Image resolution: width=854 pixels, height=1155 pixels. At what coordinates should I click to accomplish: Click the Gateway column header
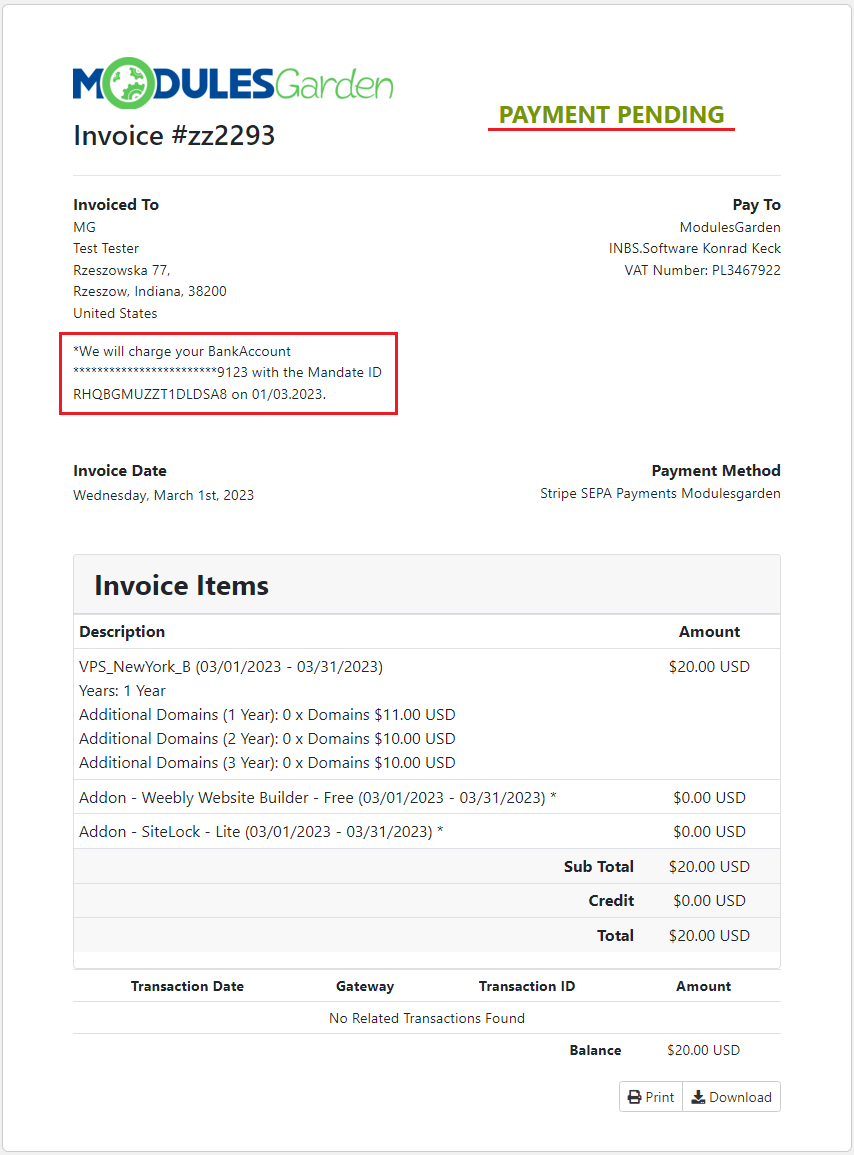pyautogui.click(x=365, y=986)
